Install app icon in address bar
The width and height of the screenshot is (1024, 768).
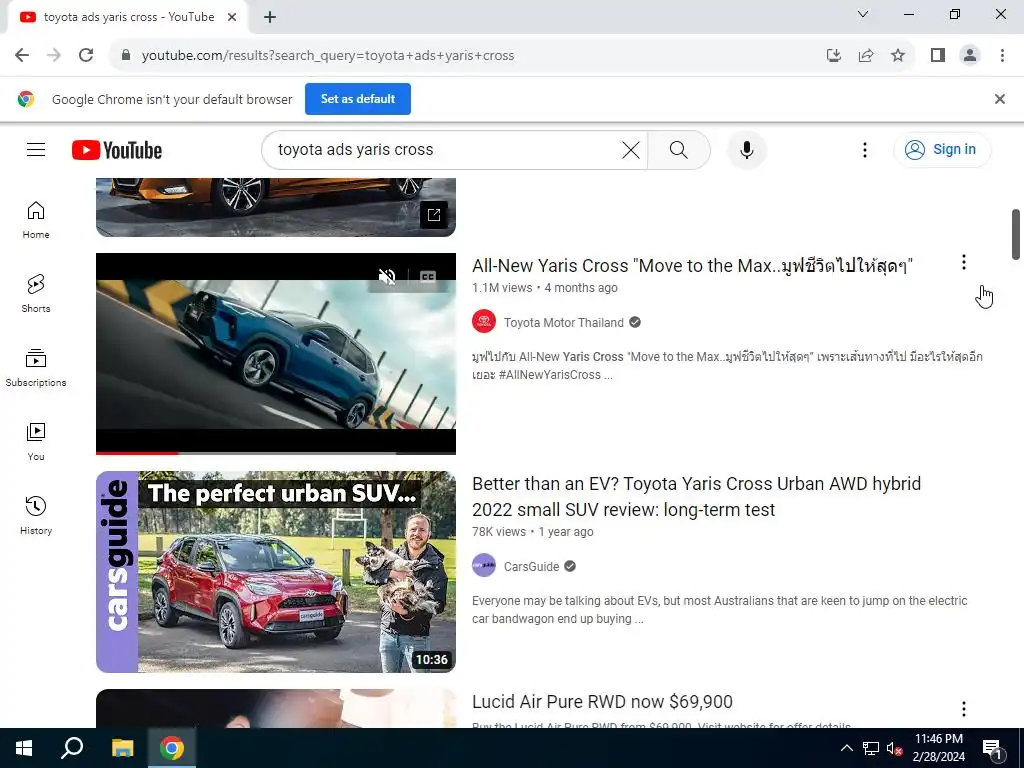coord(834,56)
